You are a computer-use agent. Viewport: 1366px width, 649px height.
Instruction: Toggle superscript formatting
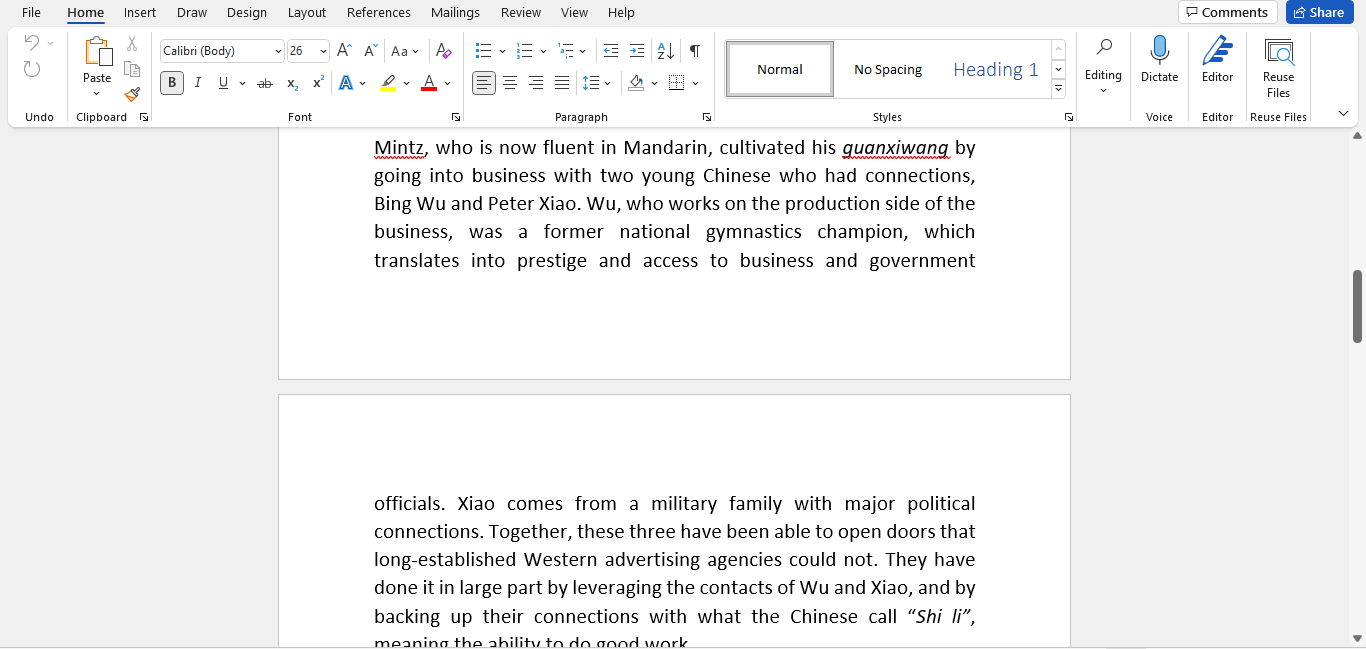pyautogui.click(x=317, y=83)
